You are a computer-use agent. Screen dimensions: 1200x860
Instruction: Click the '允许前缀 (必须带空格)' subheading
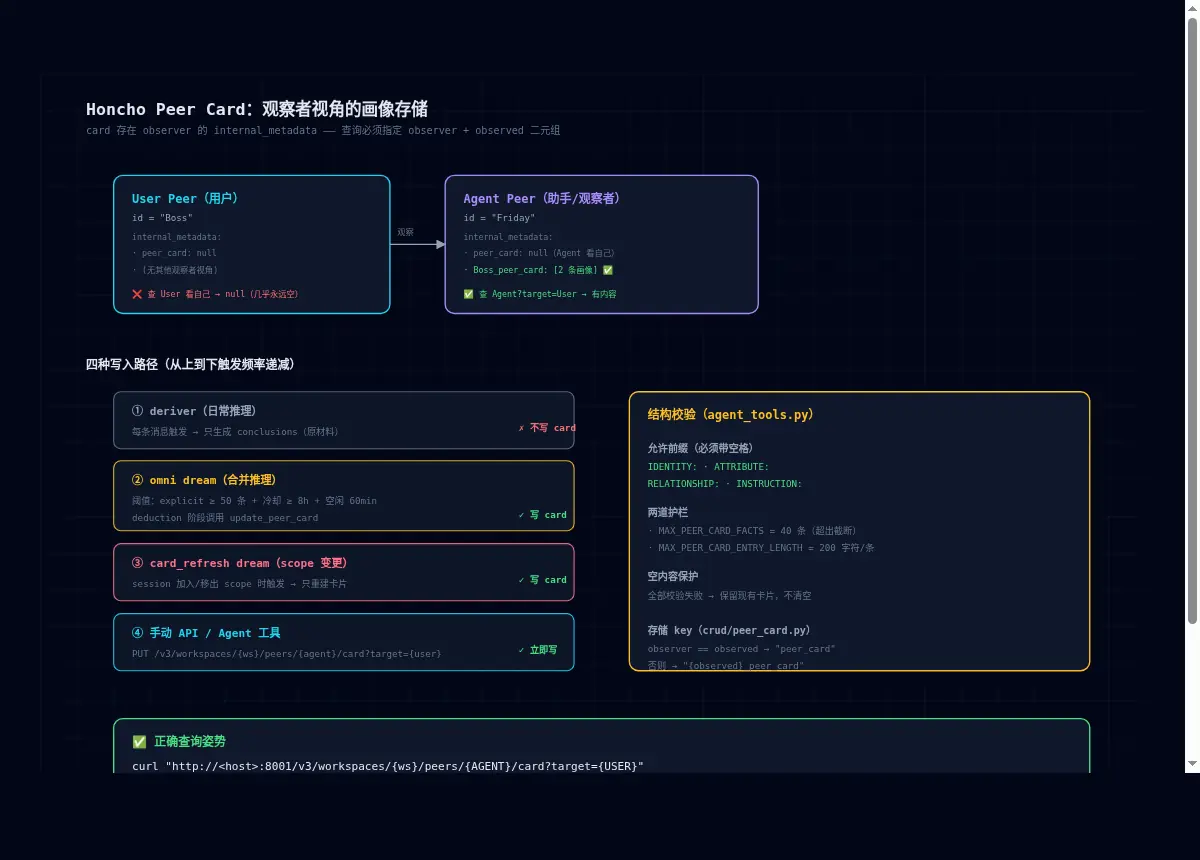[700, 448]
